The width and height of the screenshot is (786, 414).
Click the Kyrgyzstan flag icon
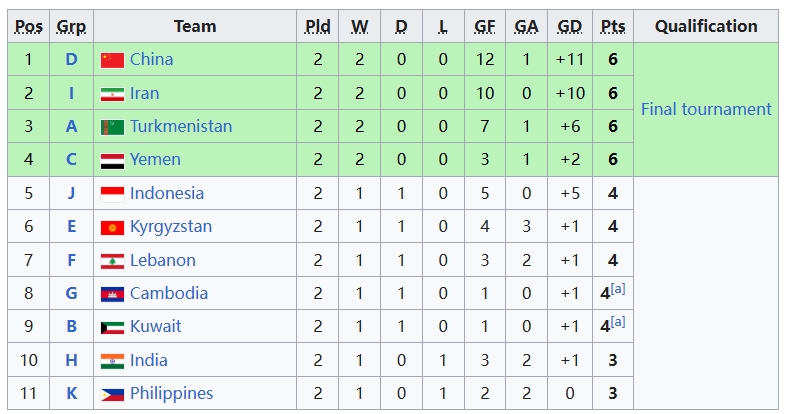click(x=112, y=228)
